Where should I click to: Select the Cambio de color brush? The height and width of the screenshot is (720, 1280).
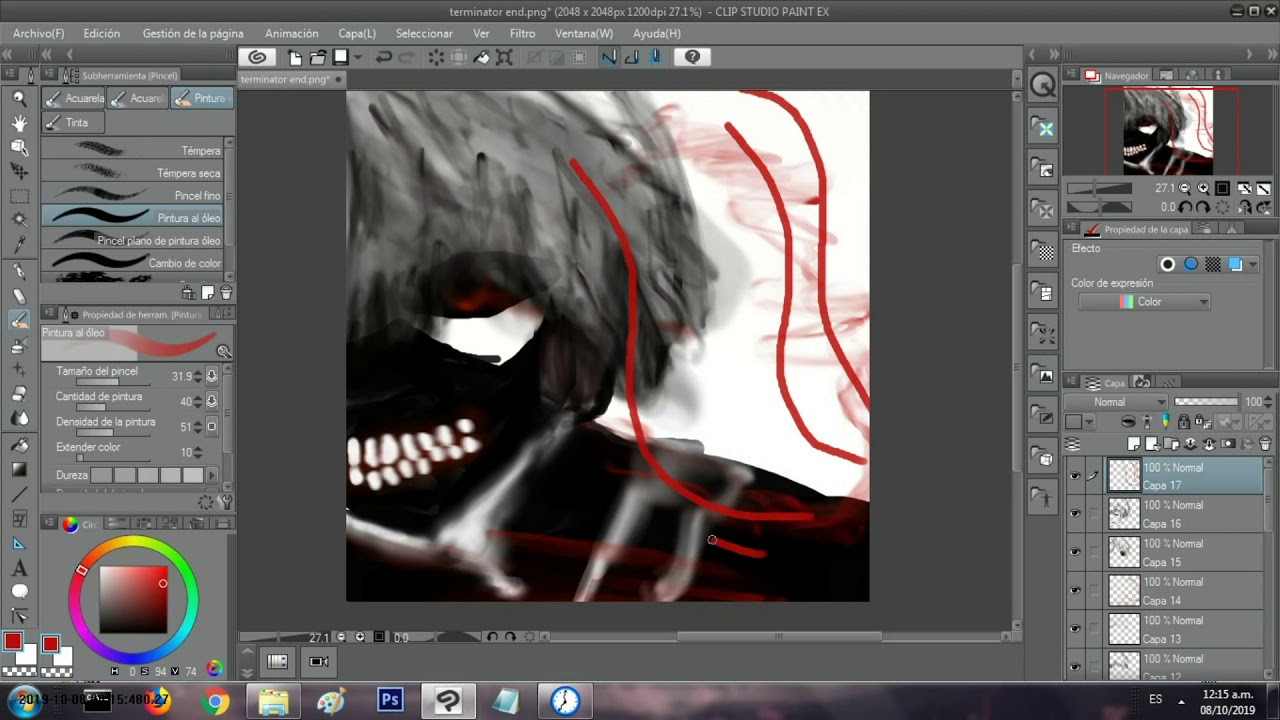(132, 263)
